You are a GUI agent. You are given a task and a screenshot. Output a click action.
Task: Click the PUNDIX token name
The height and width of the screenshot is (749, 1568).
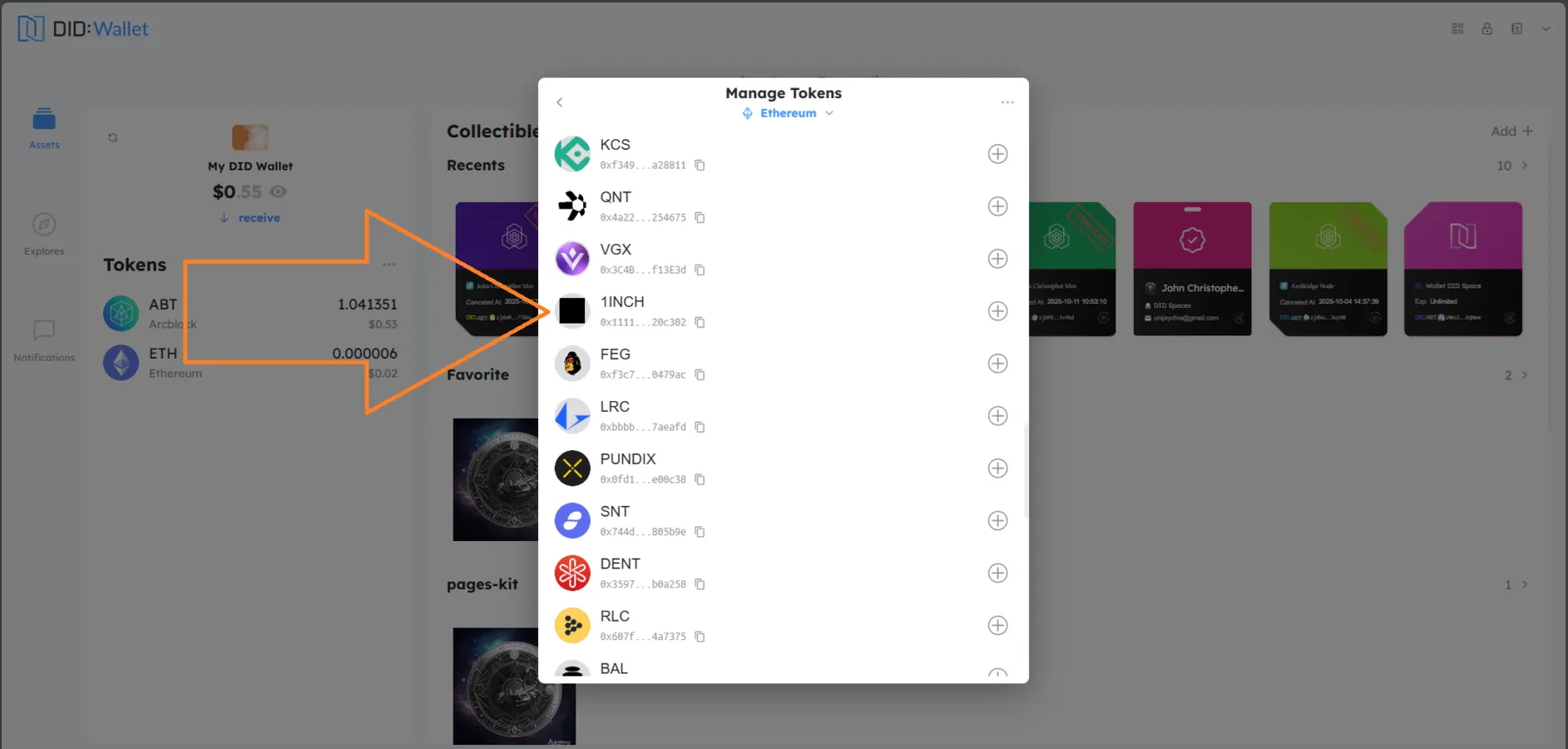(628, 459)
